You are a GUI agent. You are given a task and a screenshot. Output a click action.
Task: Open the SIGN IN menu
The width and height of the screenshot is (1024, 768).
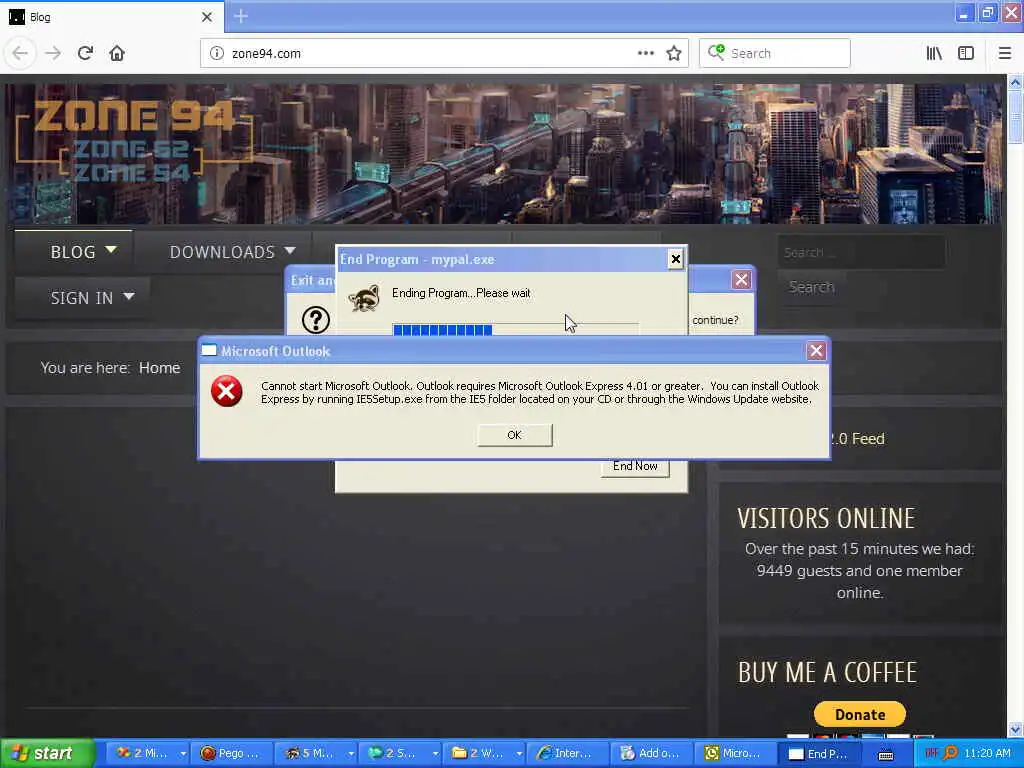tap(82, 298)
